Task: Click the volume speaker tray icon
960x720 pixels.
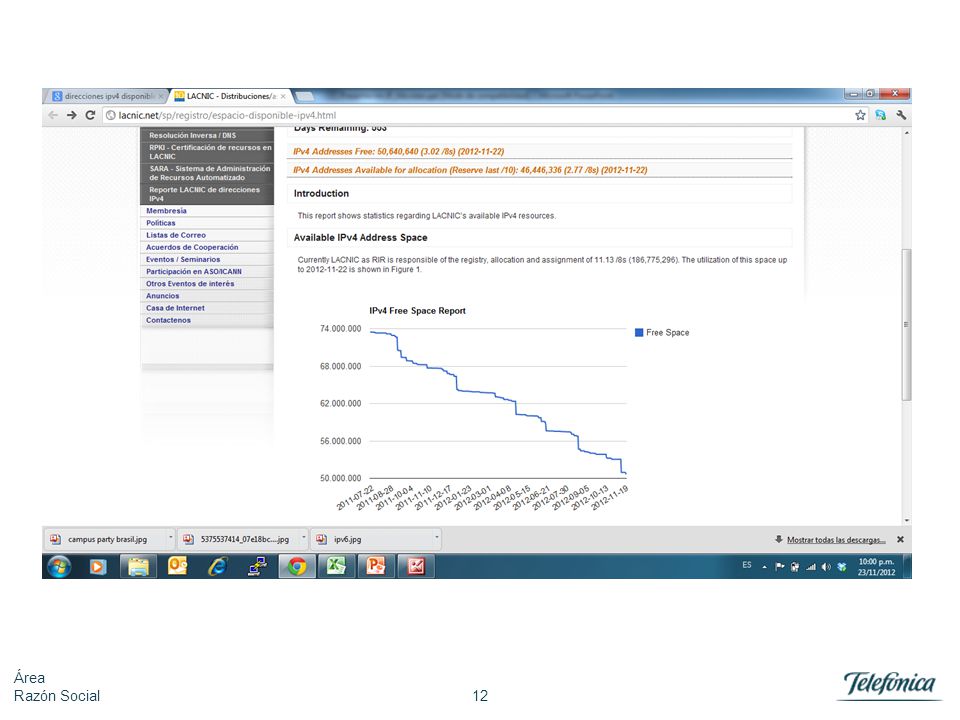Action: point(826,567)
